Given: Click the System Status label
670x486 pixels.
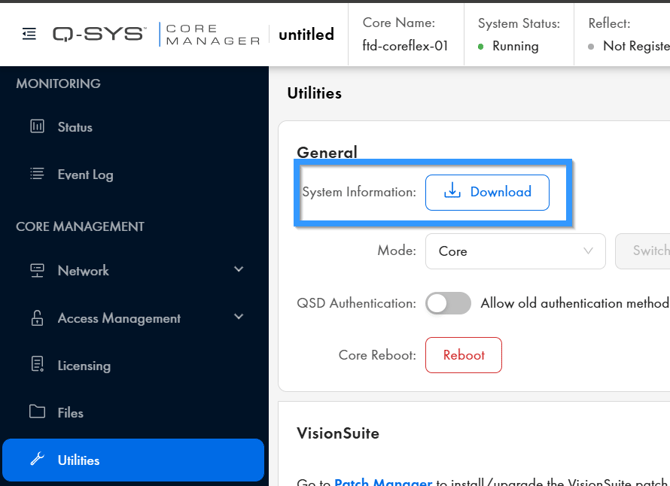Looking at the screenshot, I should 519,24.
